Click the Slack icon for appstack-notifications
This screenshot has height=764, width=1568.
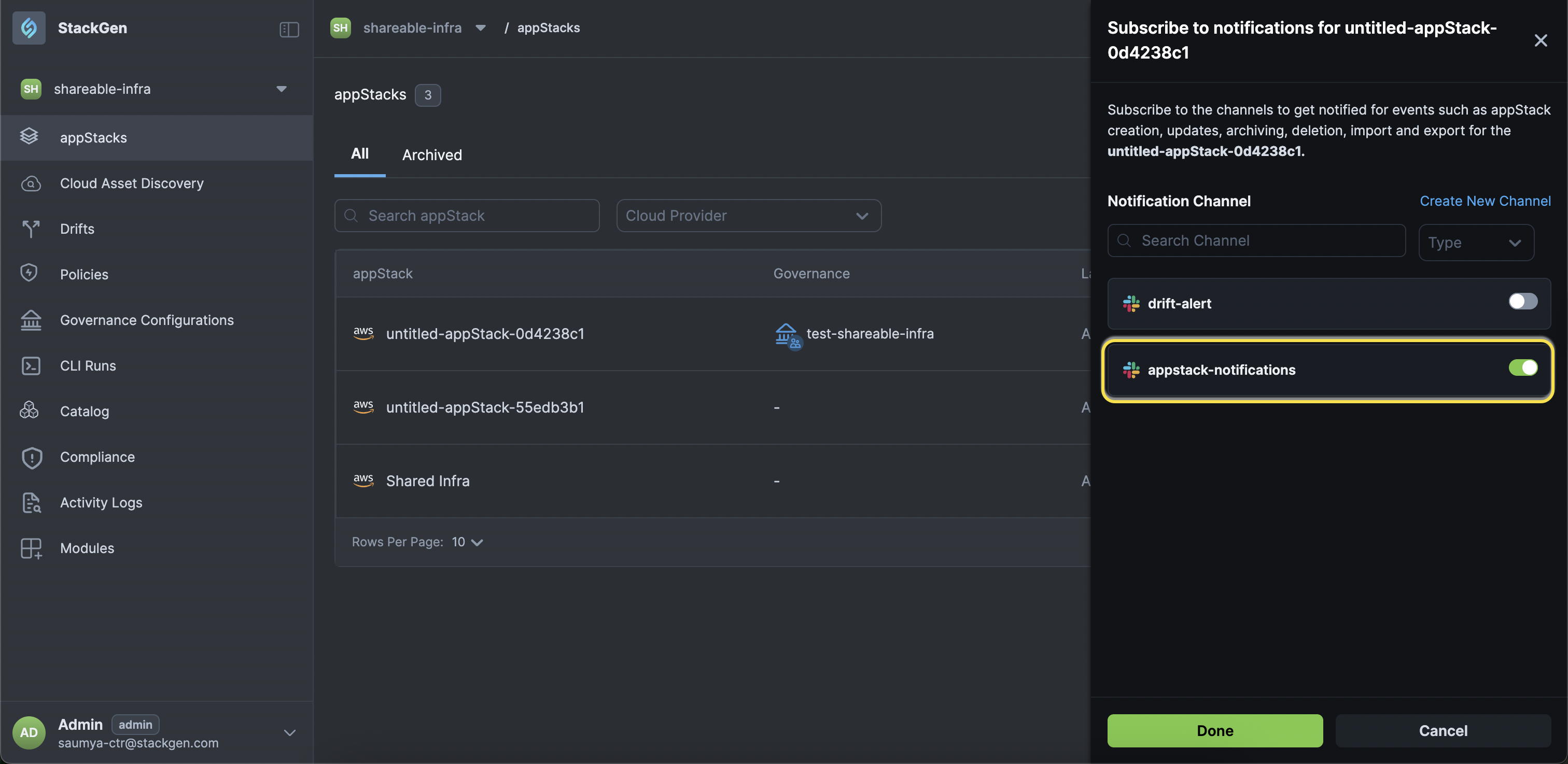click(1131, 369)
